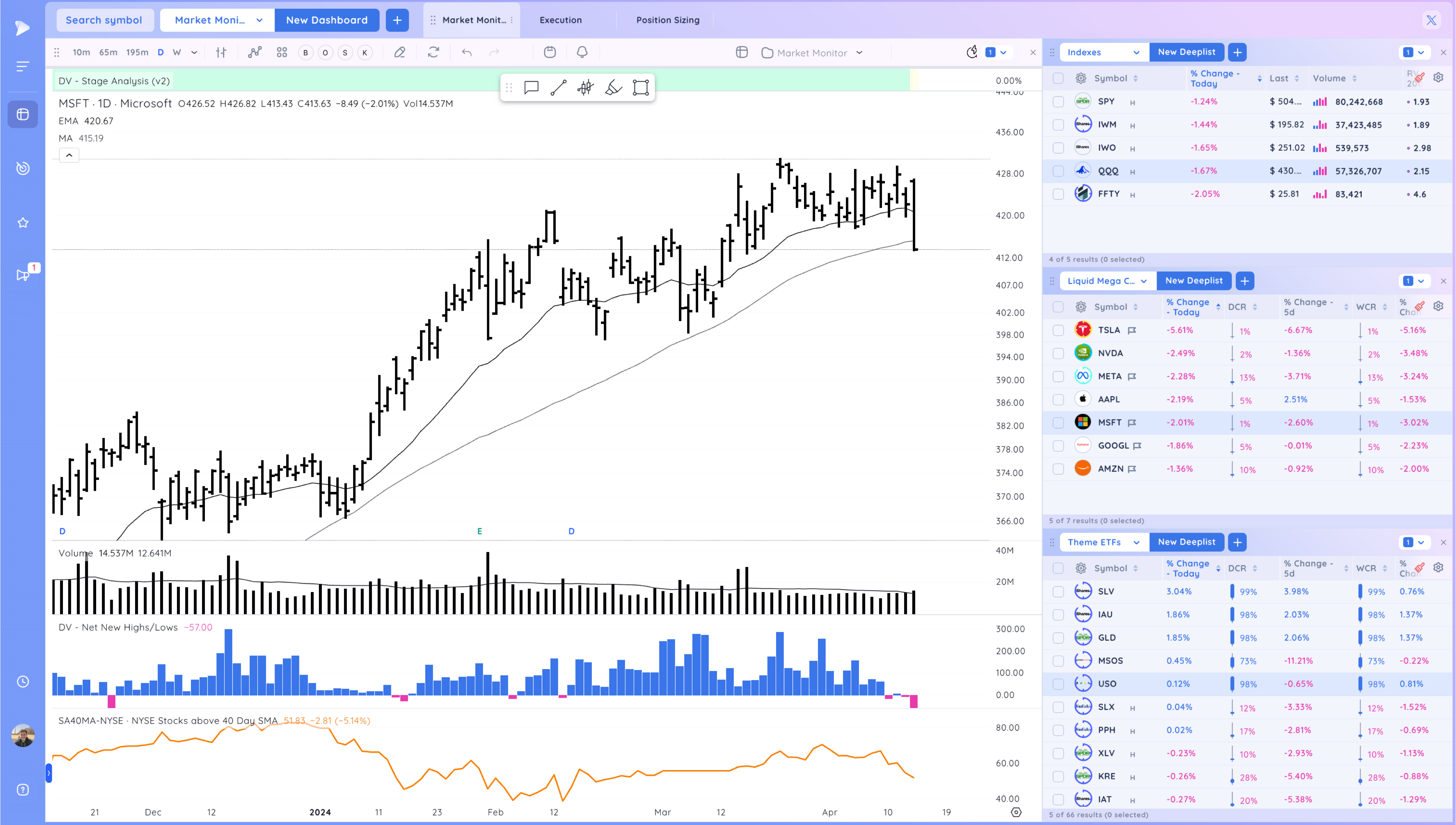Check the NVDA row checkbox

(1058, 354)
